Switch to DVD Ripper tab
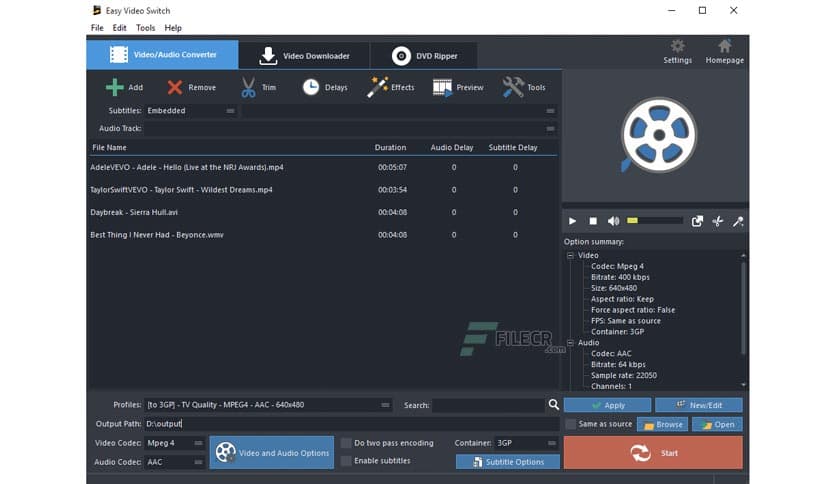The image size is (836, 484). (424, 55)
